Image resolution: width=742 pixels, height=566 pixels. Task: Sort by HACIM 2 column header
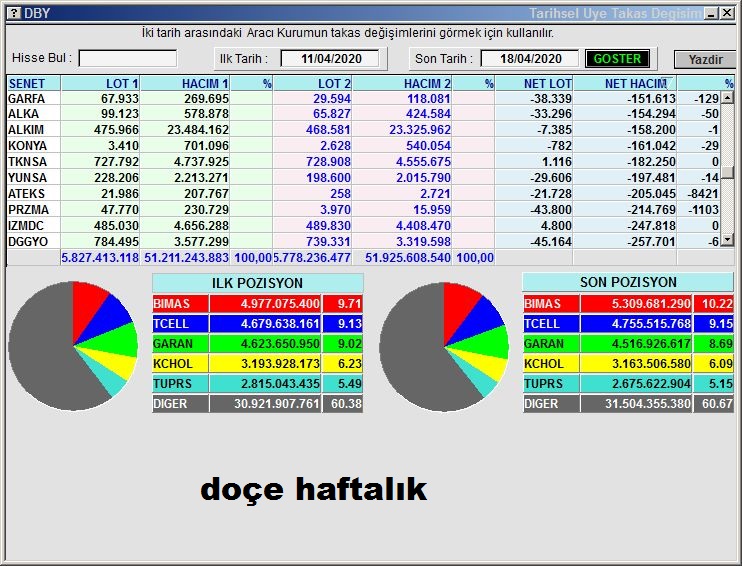point(402,84)
